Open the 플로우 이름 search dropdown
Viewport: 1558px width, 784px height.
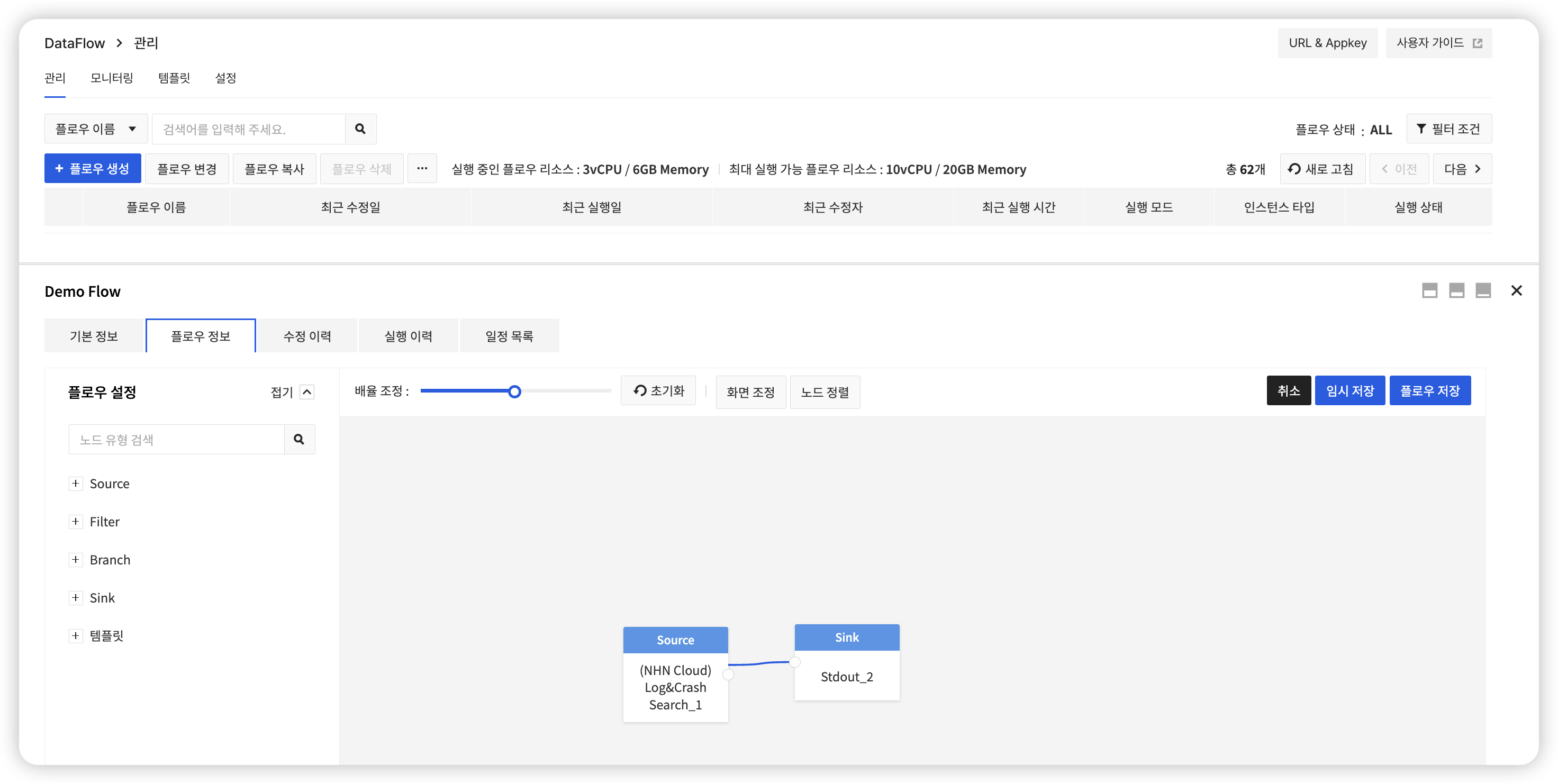(96, 129)
